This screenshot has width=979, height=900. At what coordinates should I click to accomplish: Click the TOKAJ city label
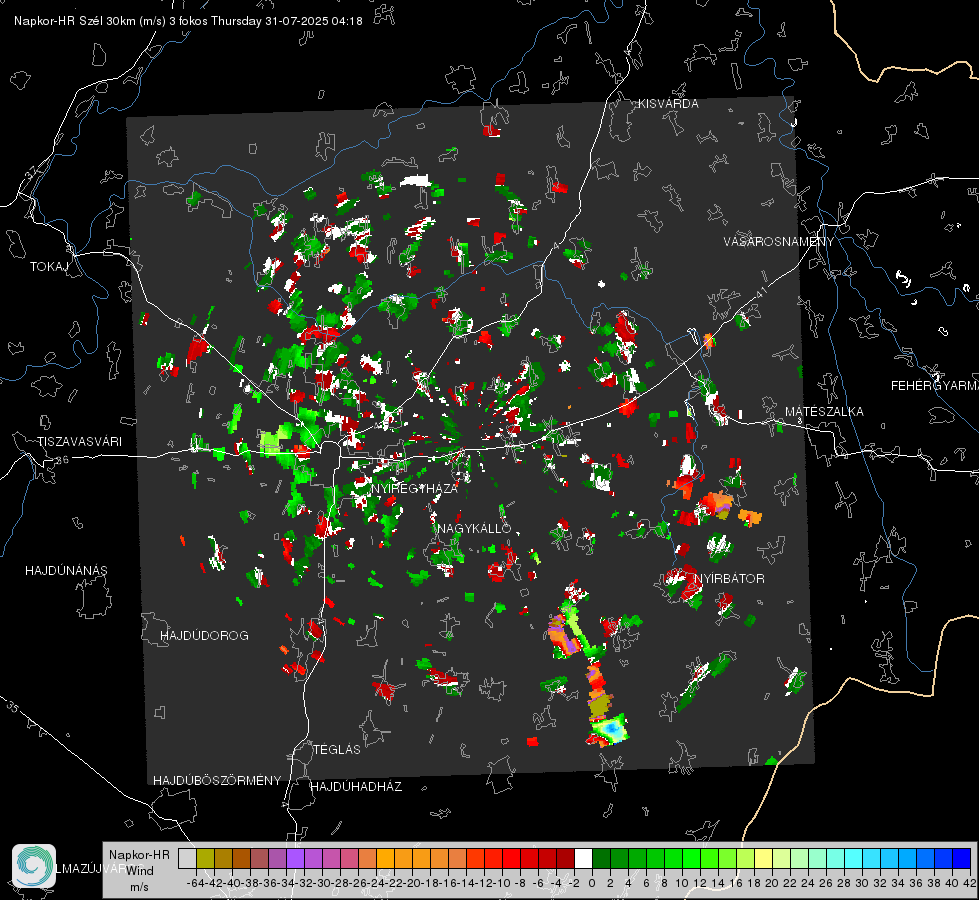click(x=49, y=267)
